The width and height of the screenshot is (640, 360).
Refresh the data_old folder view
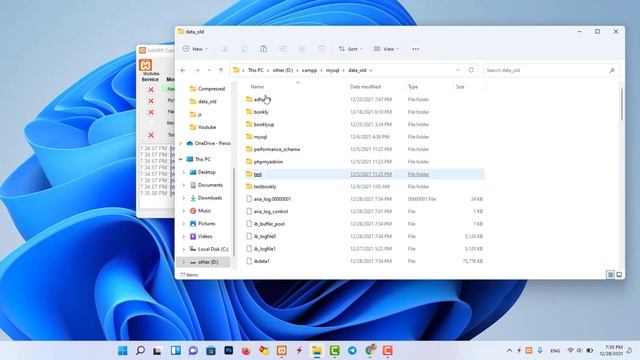tap(471, 70)
